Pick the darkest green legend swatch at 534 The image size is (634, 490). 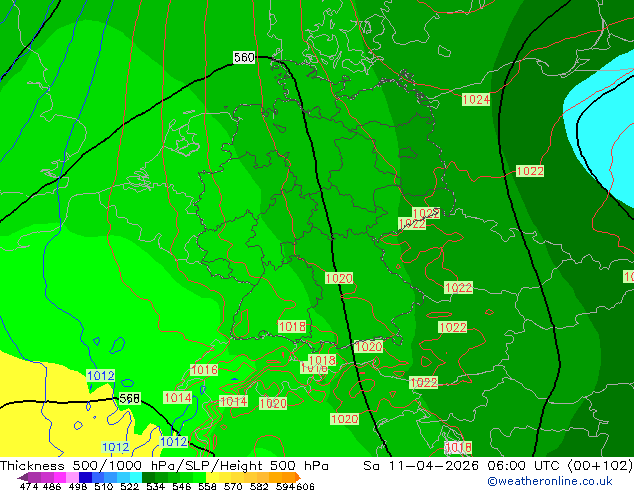click(148, 477)
